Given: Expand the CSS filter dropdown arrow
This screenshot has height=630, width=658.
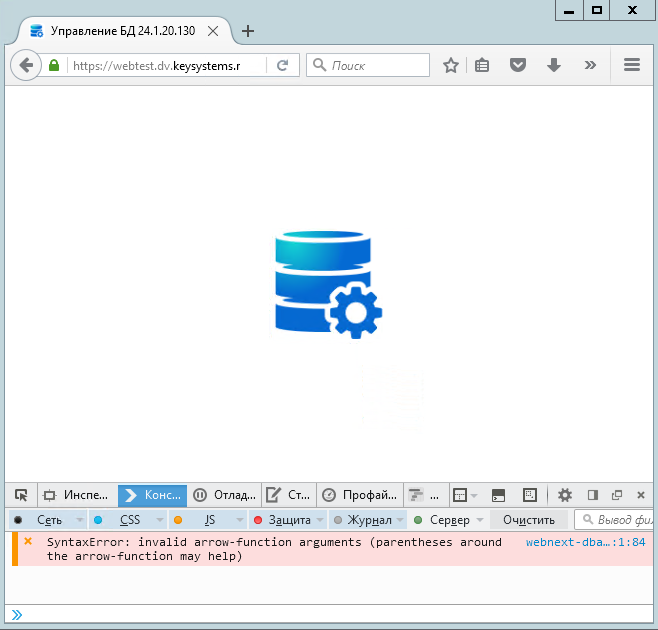Looking at the screenshot, I should point(159,520).
